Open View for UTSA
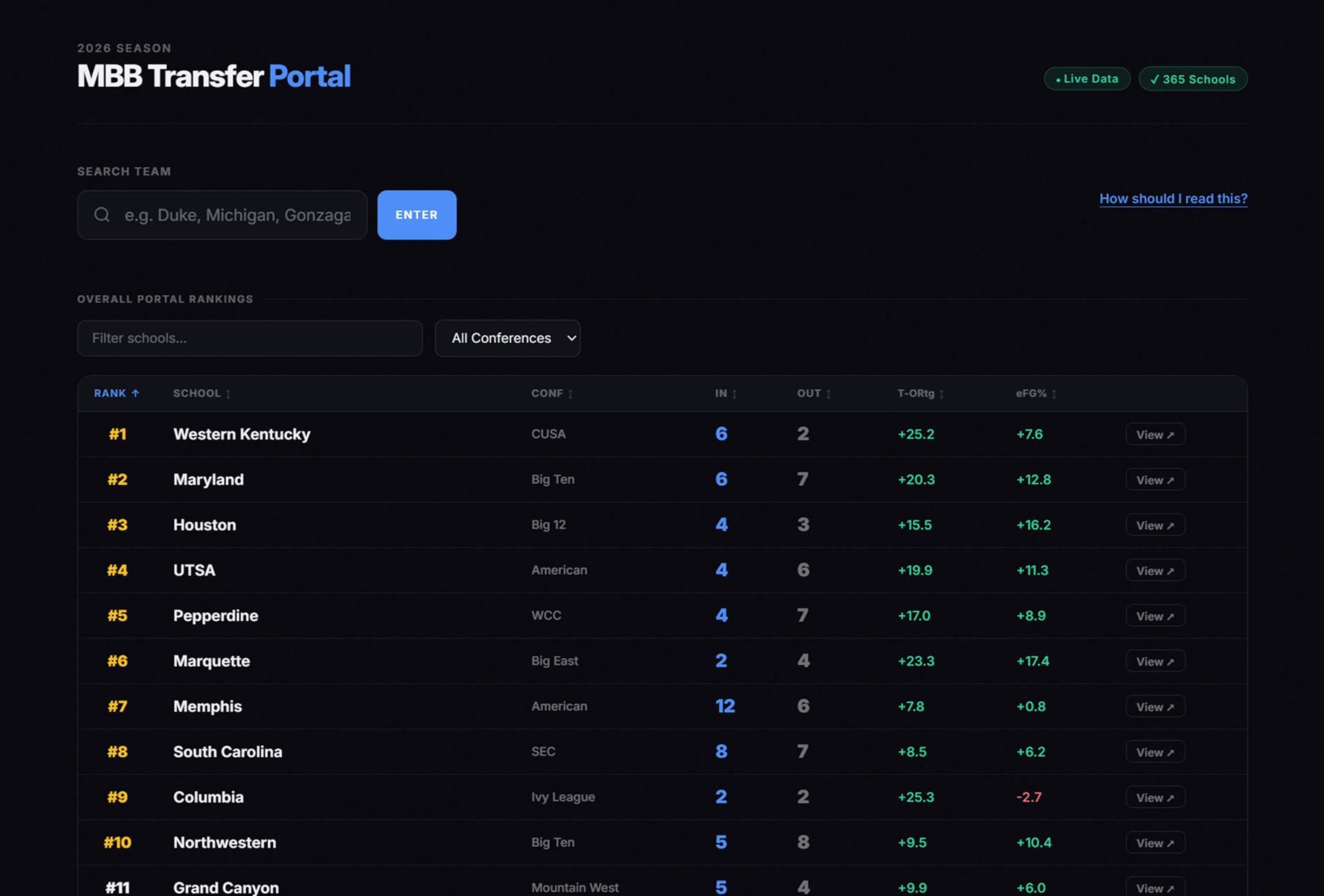1324x896 pixels. click(1155, 570)
